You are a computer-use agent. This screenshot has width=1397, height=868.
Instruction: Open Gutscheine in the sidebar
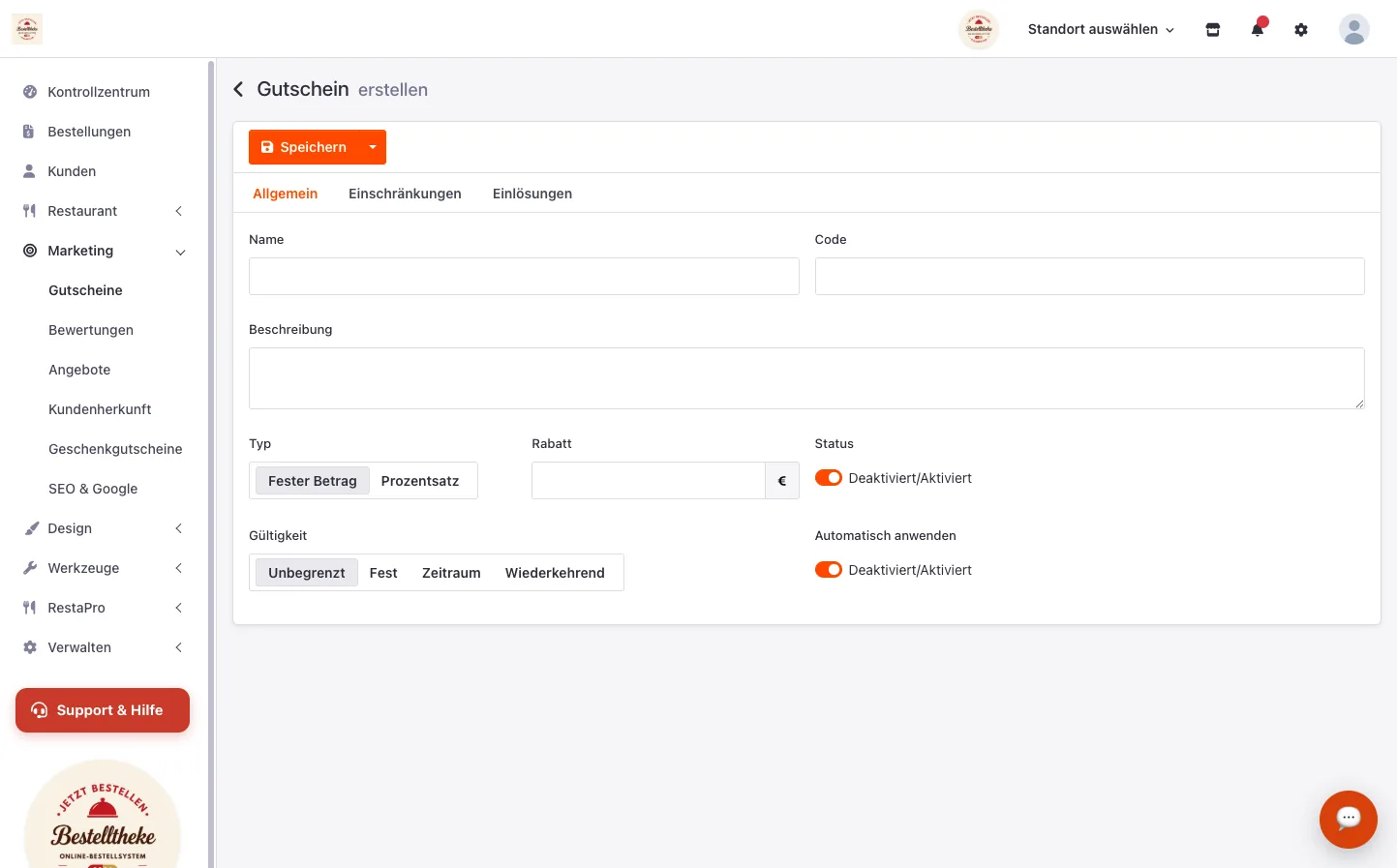coord(85,290)
